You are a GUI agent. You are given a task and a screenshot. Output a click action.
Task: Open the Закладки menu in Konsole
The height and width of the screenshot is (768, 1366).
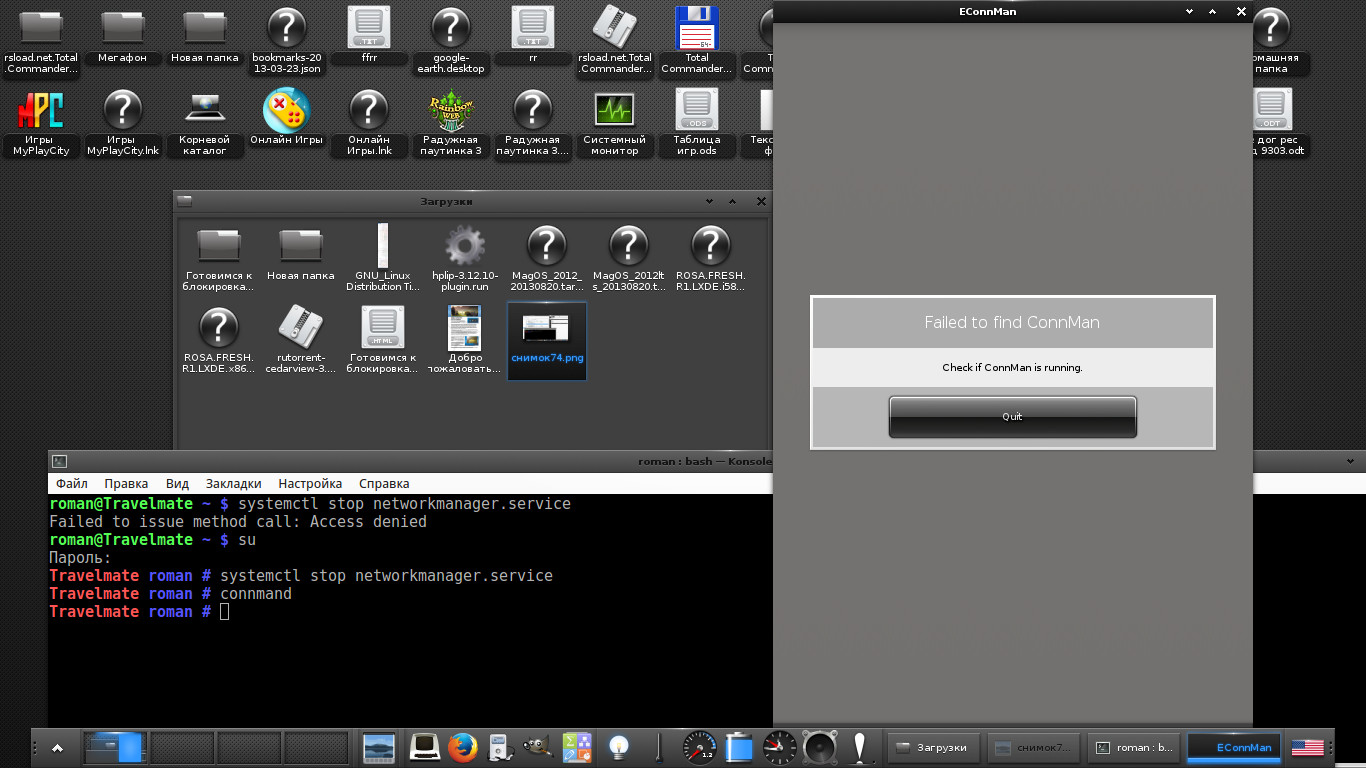pos(233,484)
